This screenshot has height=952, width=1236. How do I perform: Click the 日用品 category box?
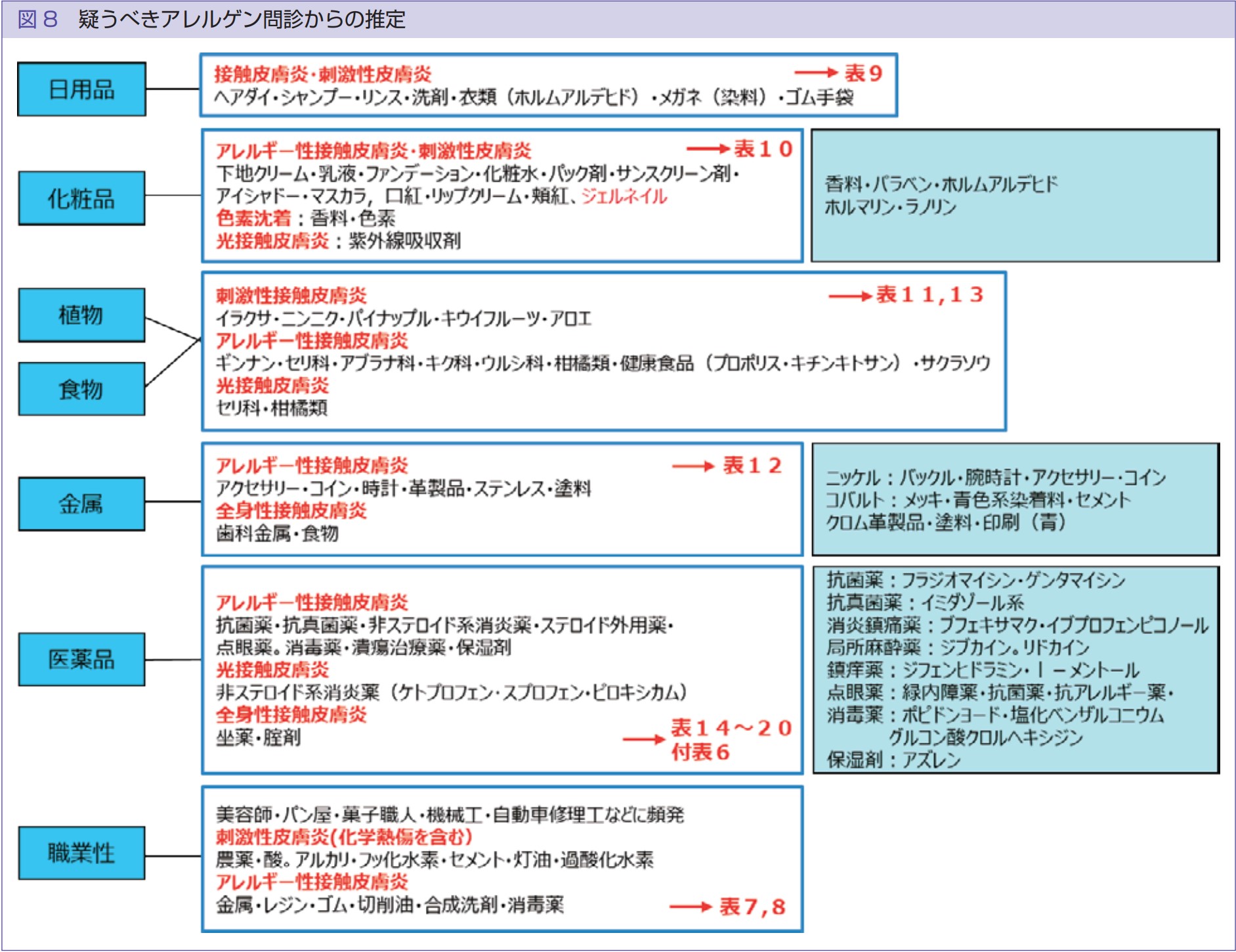(x=81, y=89)
